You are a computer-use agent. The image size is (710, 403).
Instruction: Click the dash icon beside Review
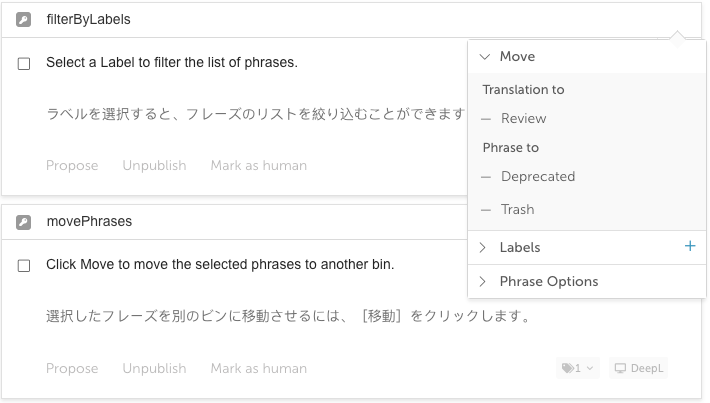click(486, 119)
